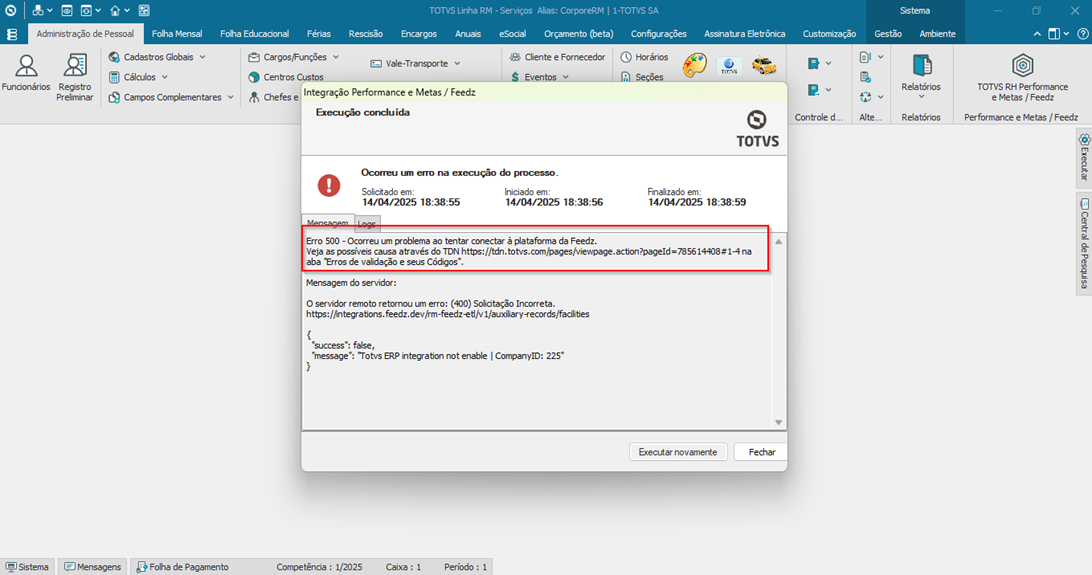Open Executar side panel
This screenshot has width=1092, height=575.
click(x=1084, y=159)
